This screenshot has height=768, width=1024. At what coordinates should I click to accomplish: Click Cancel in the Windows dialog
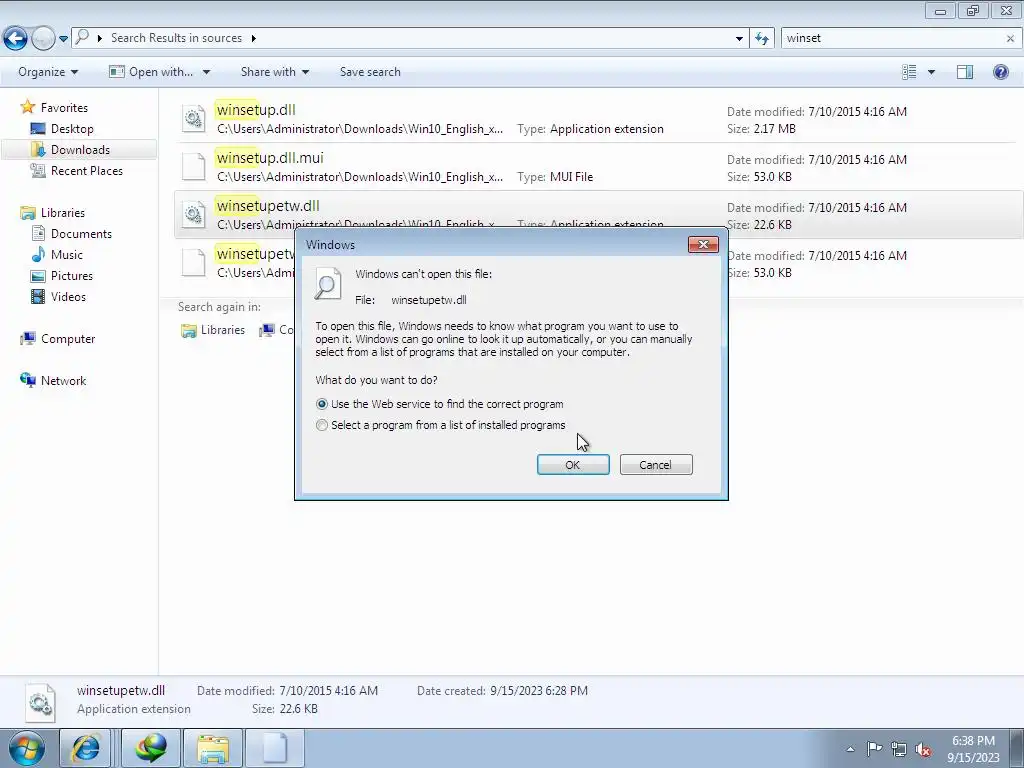click(656, 464)
